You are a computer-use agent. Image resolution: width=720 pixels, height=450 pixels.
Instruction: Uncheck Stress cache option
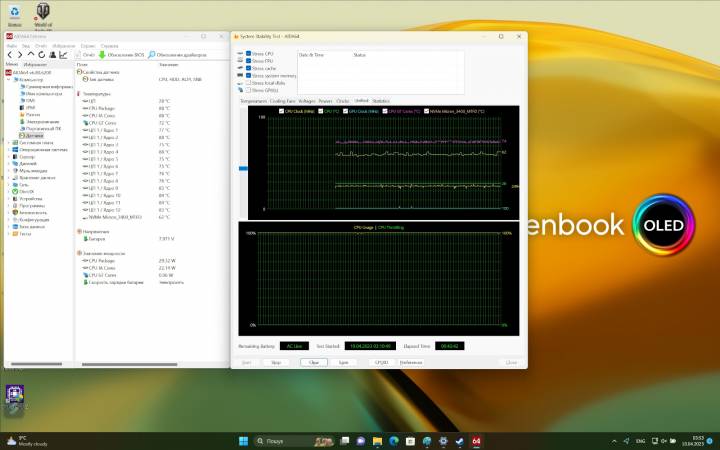pyautogui.click(x=248, y=68)
